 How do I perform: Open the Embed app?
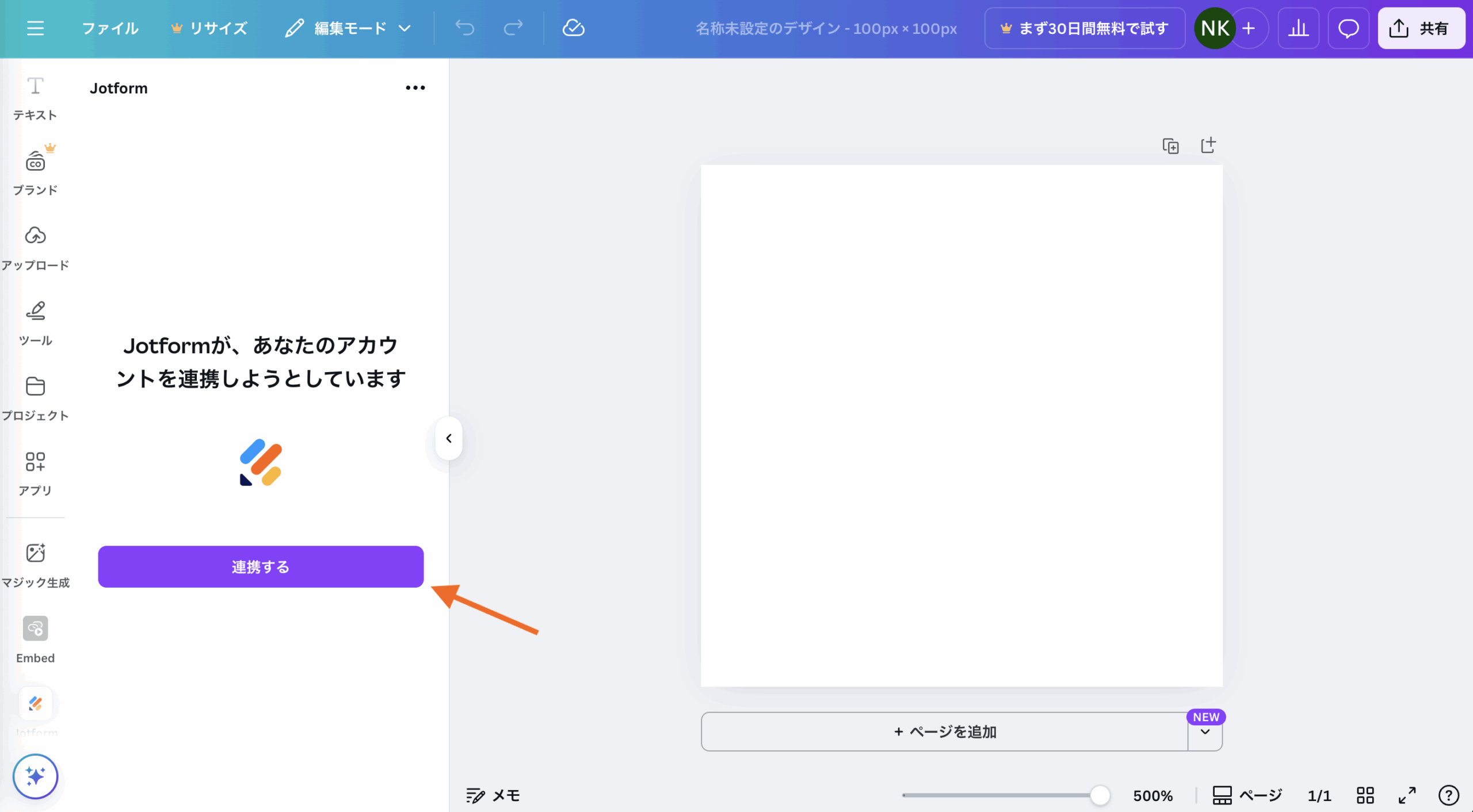click(x=35, y=640)
